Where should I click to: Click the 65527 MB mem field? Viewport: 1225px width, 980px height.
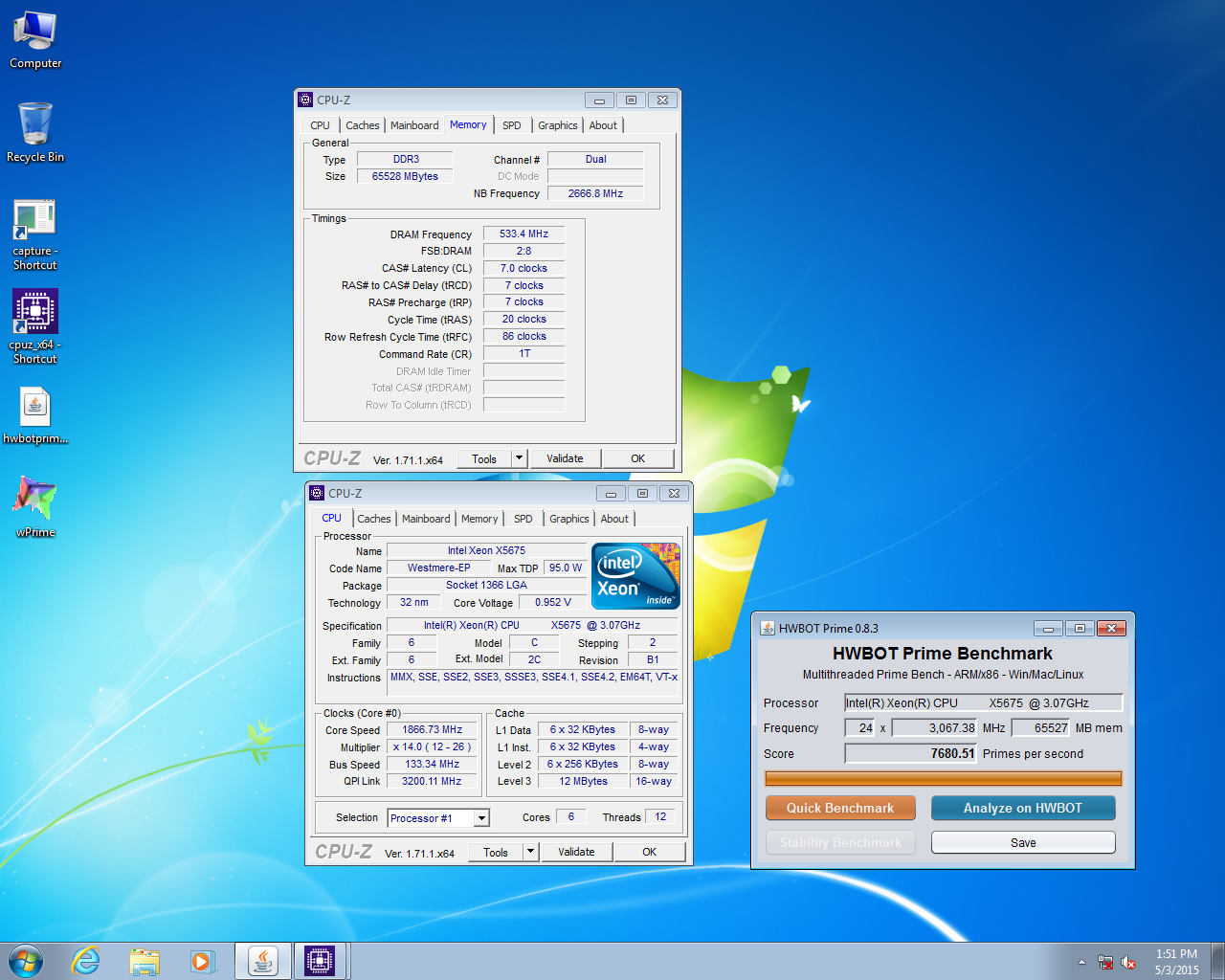coord(1040,728)
